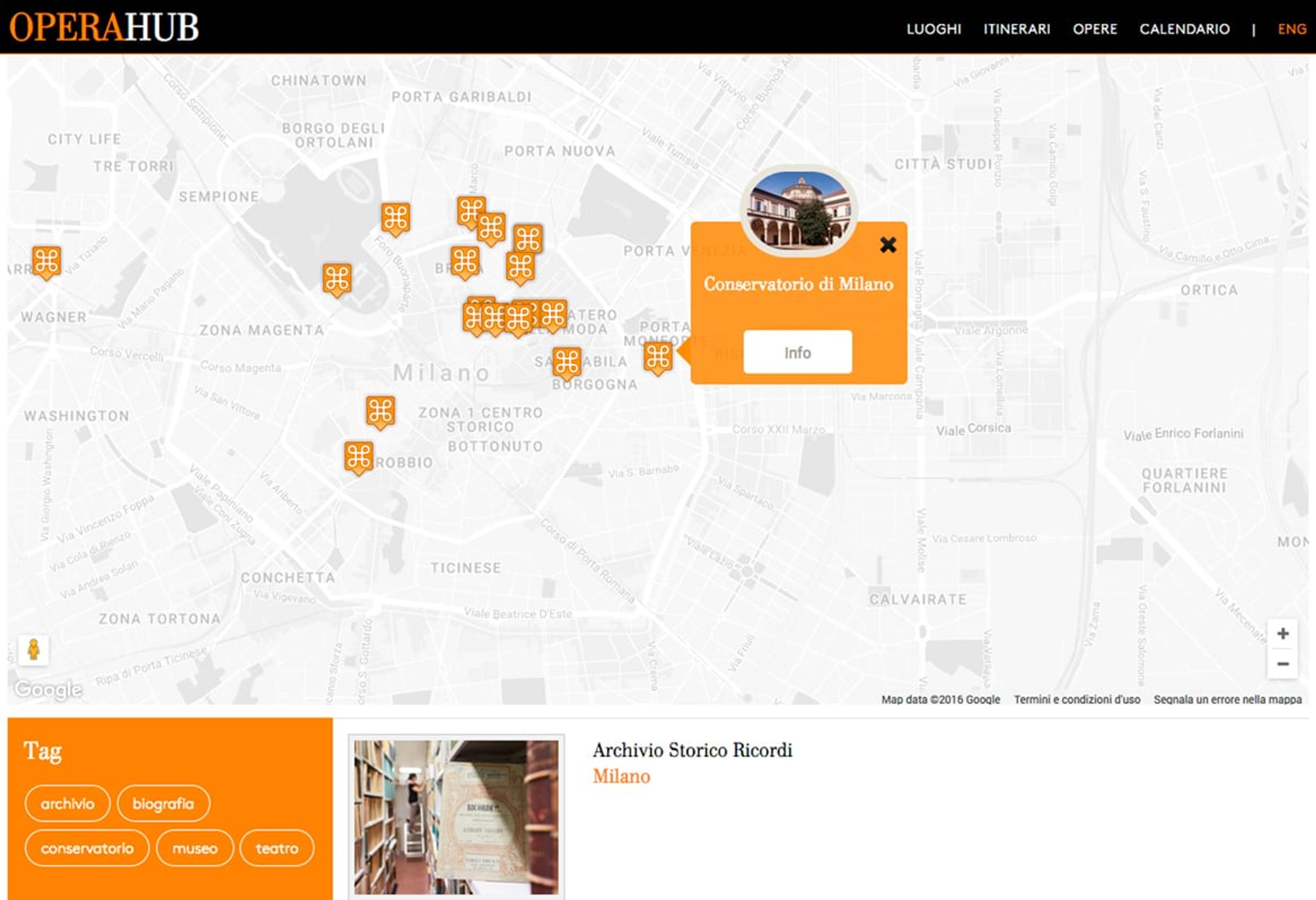
Task: Open the Archivio Storico Ricordi thumbnail
Action: [456, 817]
